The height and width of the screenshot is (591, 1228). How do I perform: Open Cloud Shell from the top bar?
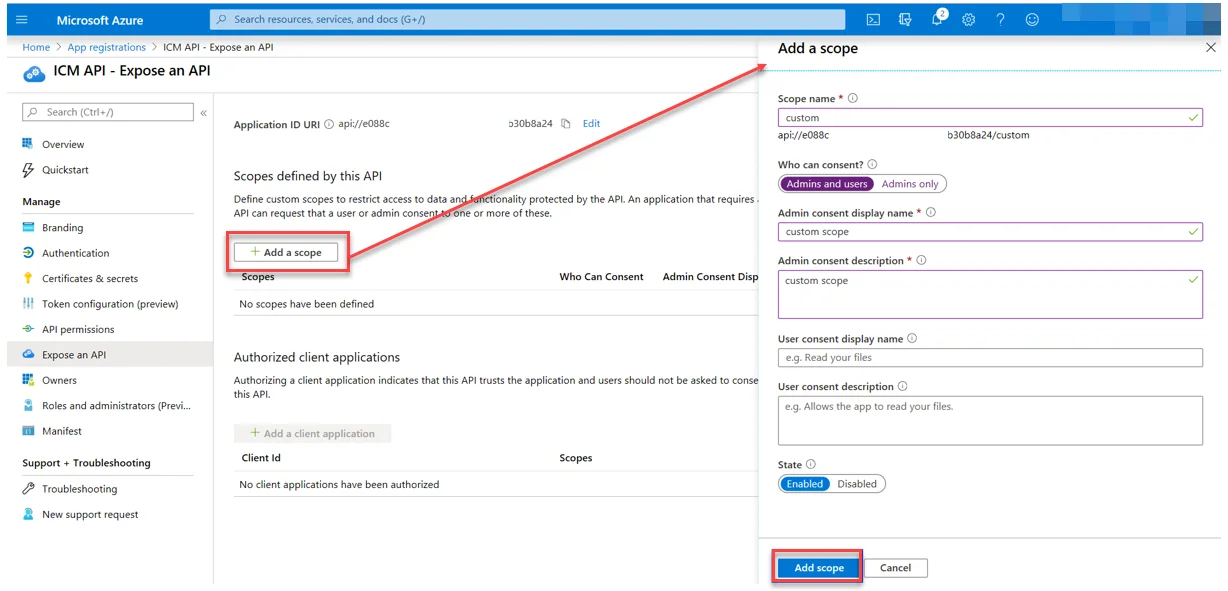(873, 20)
